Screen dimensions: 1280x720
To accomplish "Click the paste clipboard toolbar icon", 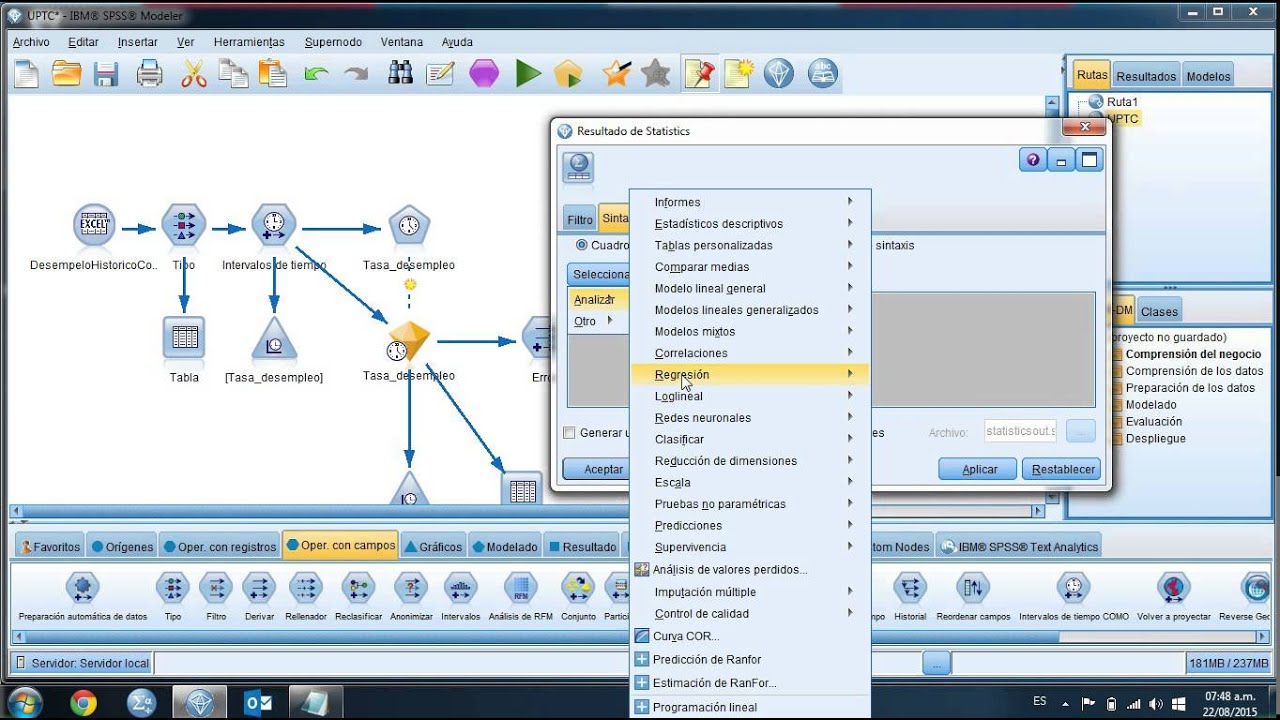I will pos(272,74).
